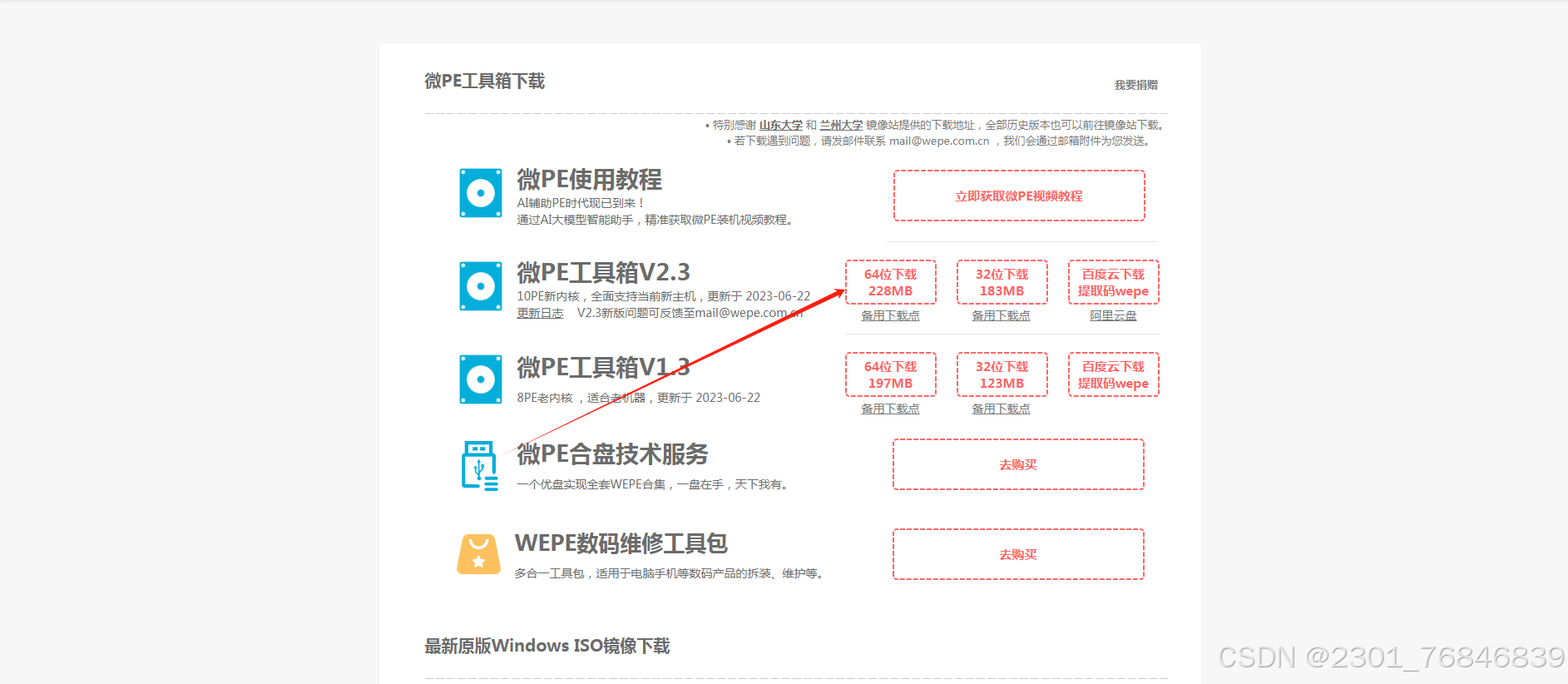Viewport: 1568px width, 684px height.
Task: Click the 微PE工具箱V2.3 title
Action: (604, 272)
